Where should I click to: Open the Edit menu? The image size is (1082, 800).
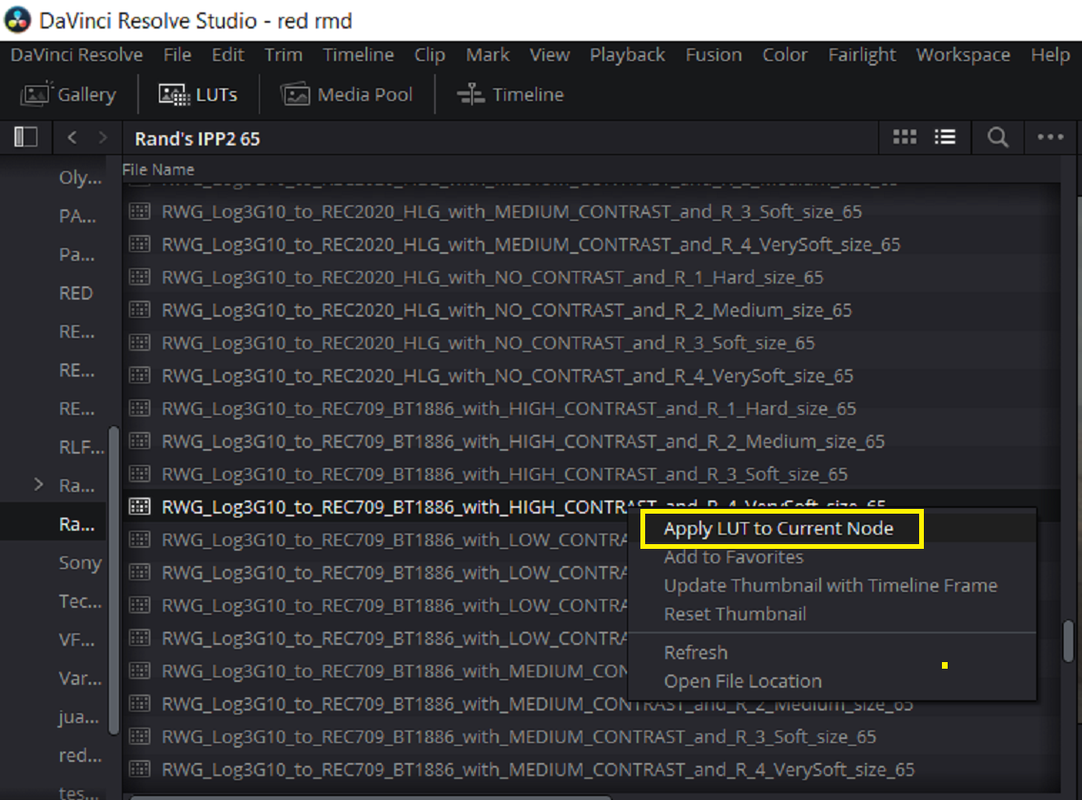pos(228,55)
